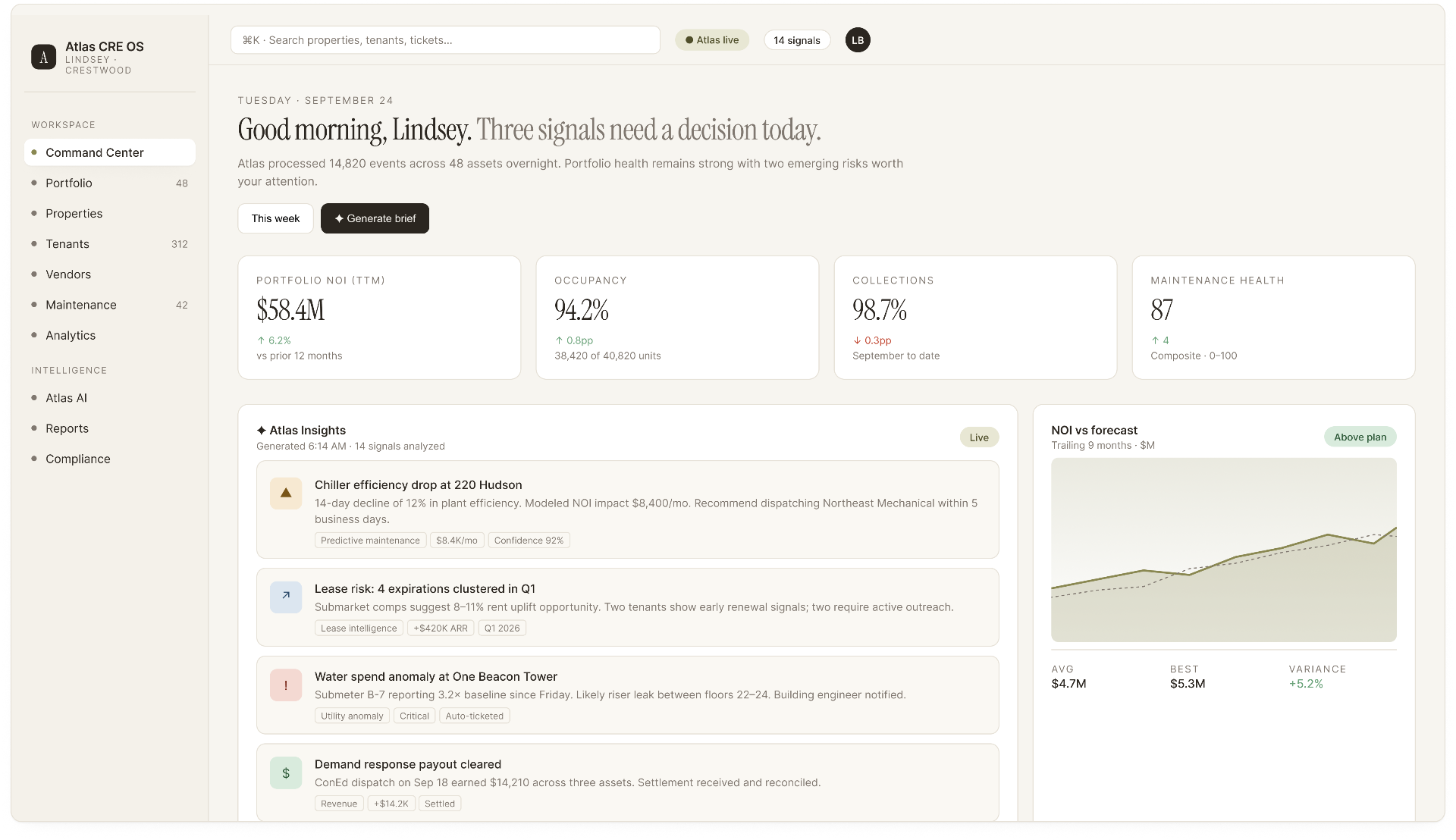Open the Occupancy 94.2% card
The height and width of the screenshot is (840, 1456).
coord(677,318)
